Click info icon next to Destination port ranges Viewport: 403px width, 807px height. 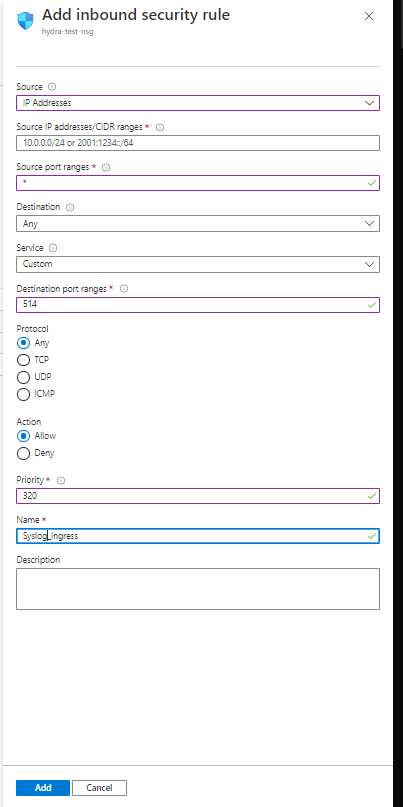pos(124,289)
